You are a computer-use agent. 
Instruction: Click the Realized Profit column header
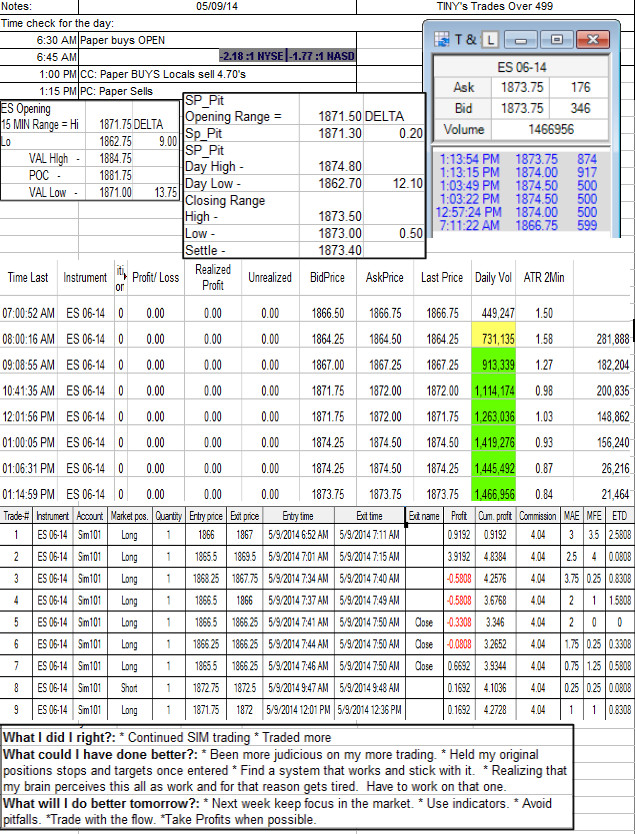pos(213,277)
